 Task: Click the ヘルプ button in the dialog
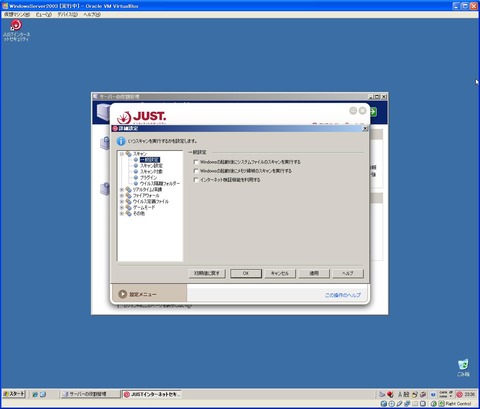pos(348,273)
